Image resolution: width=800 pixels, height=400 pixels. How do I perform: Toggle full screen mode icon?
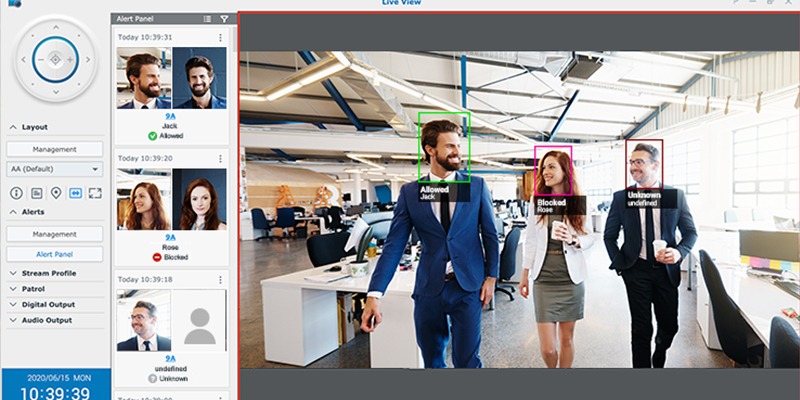click(95, 193)
